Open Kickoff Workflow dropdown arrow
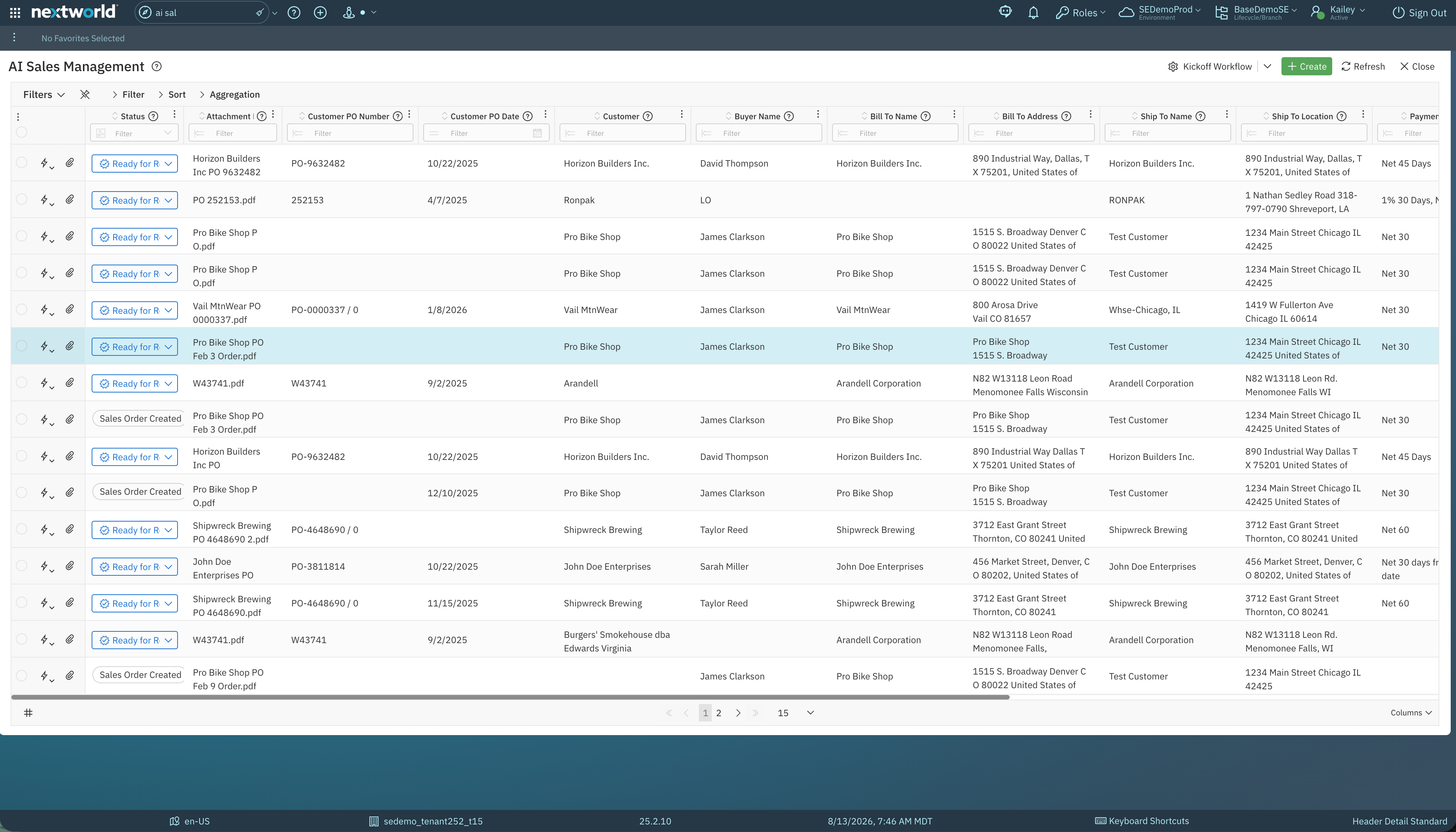 coord(1267,66)
